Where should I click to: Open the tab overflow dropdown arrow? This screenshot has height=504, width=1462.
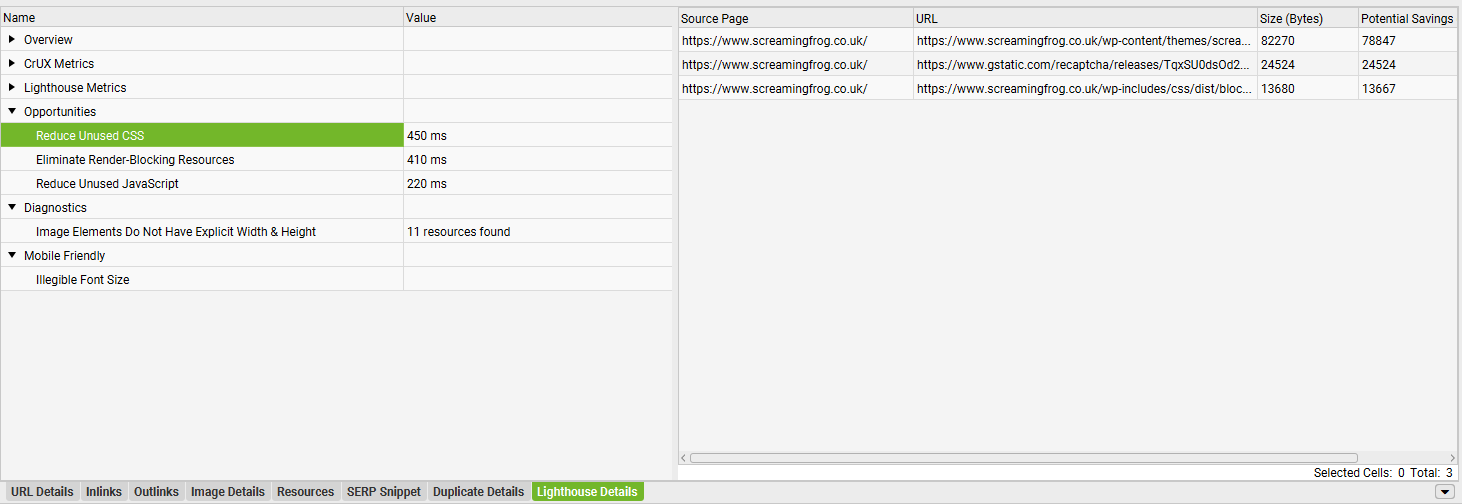click(1444, 492)
